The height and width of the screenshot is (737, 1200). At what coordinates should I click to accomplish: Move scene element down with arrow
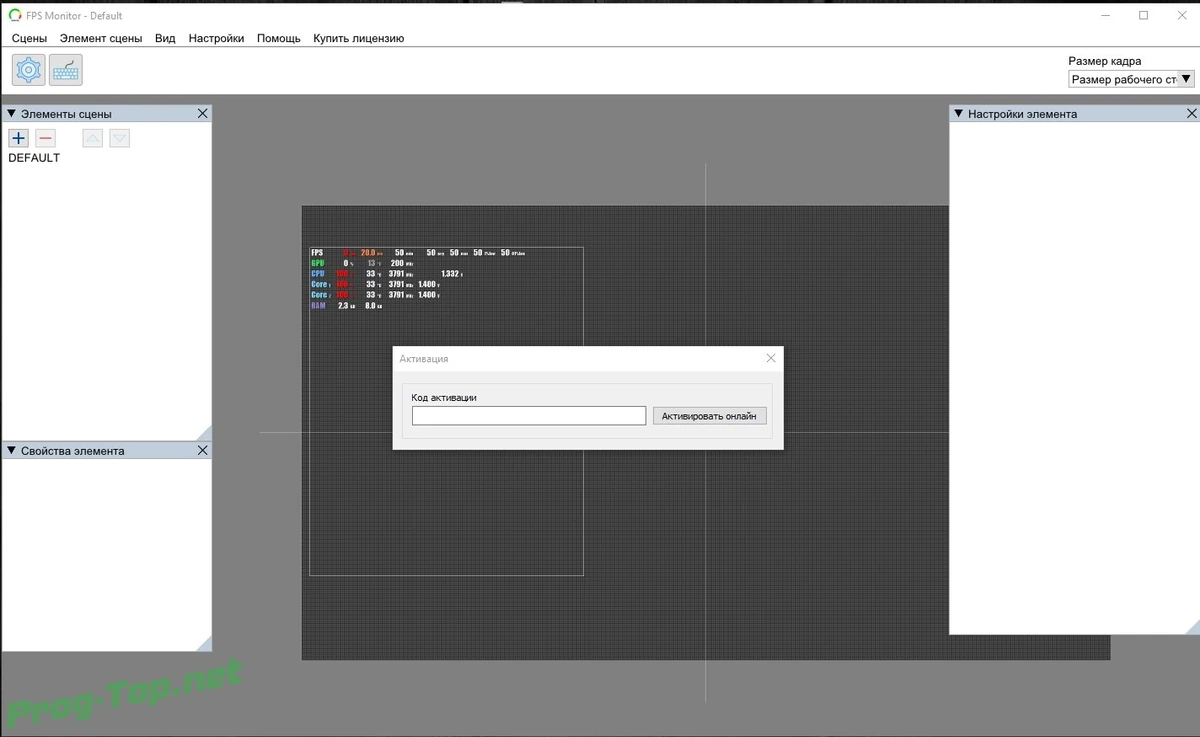pyautogui.click(x=119, y=138)
